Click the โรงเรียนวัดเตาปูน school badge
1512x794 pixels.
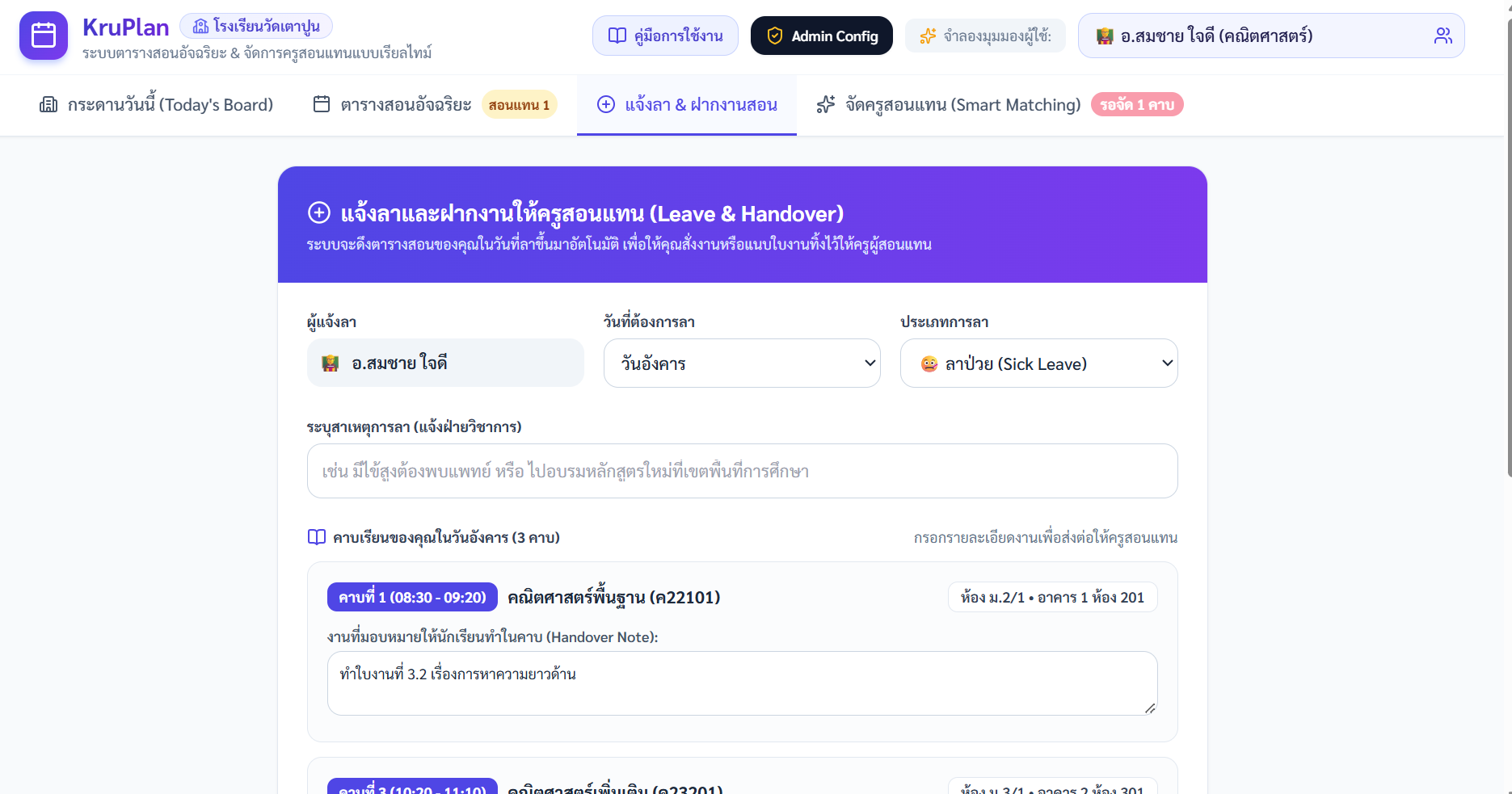click(256, 27)
